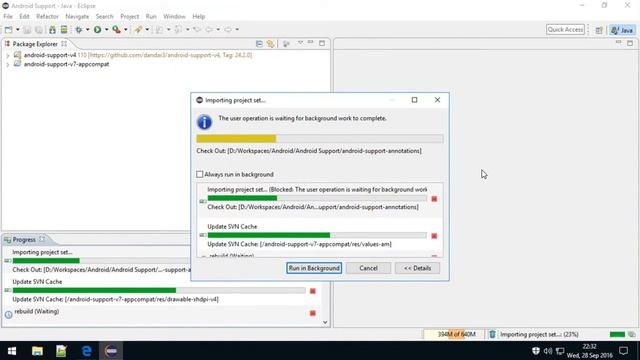Open the Action Center notification icon
Screen dimensions: 640x360
pos(623,351)
